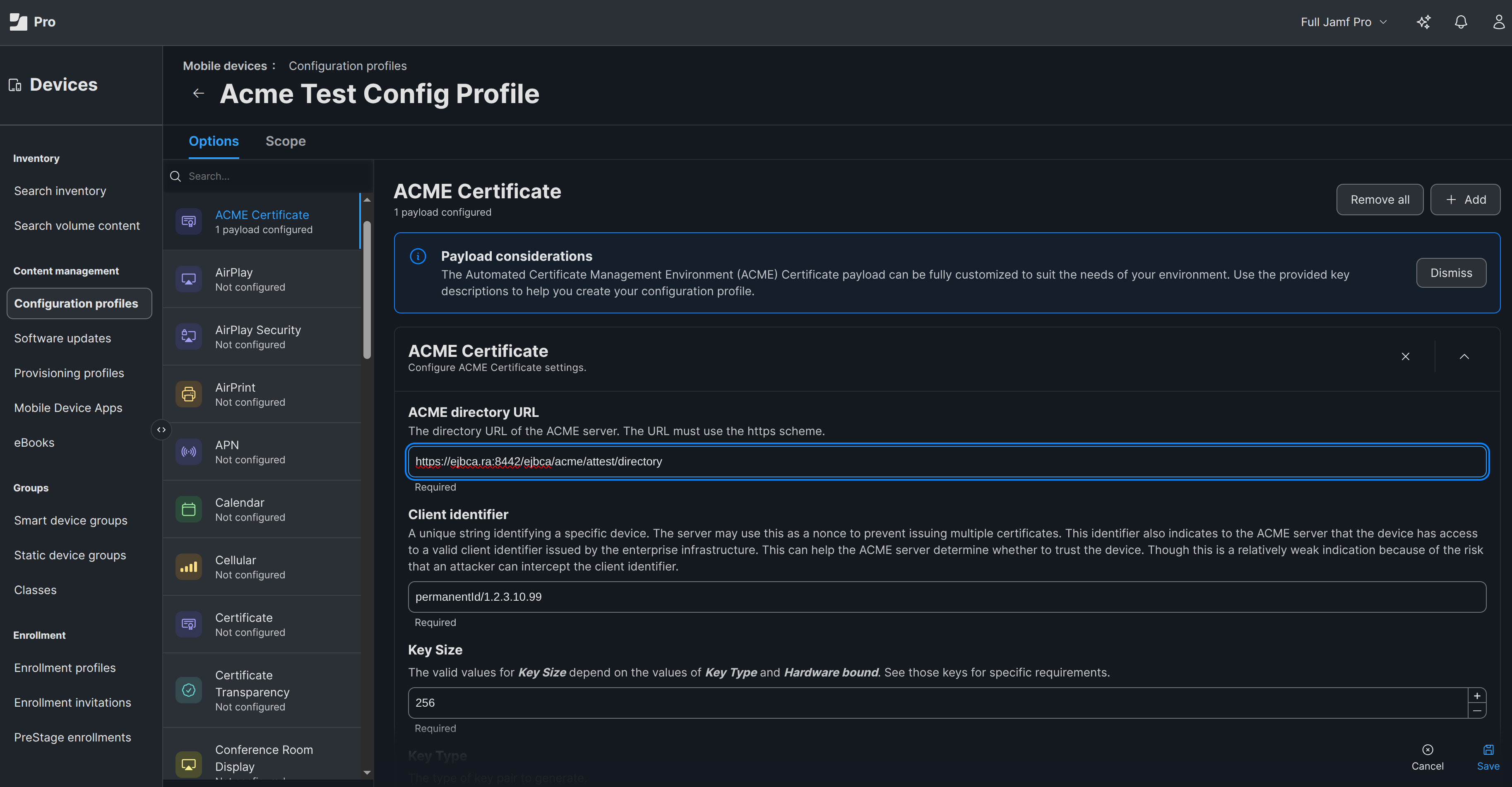The image size is (1512, 787).
Task: Select Configuration profiles in sidebar
Action: pos(79,303)
